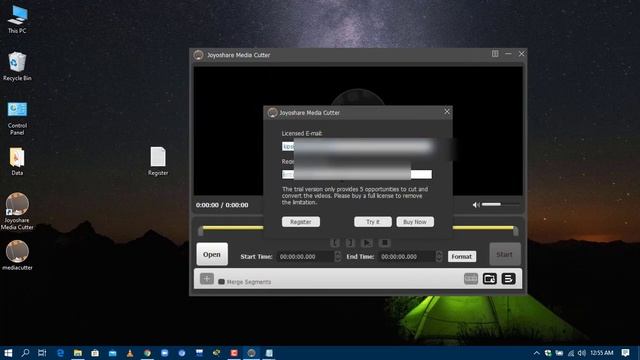Click the Start conversion button

(504, 254)
